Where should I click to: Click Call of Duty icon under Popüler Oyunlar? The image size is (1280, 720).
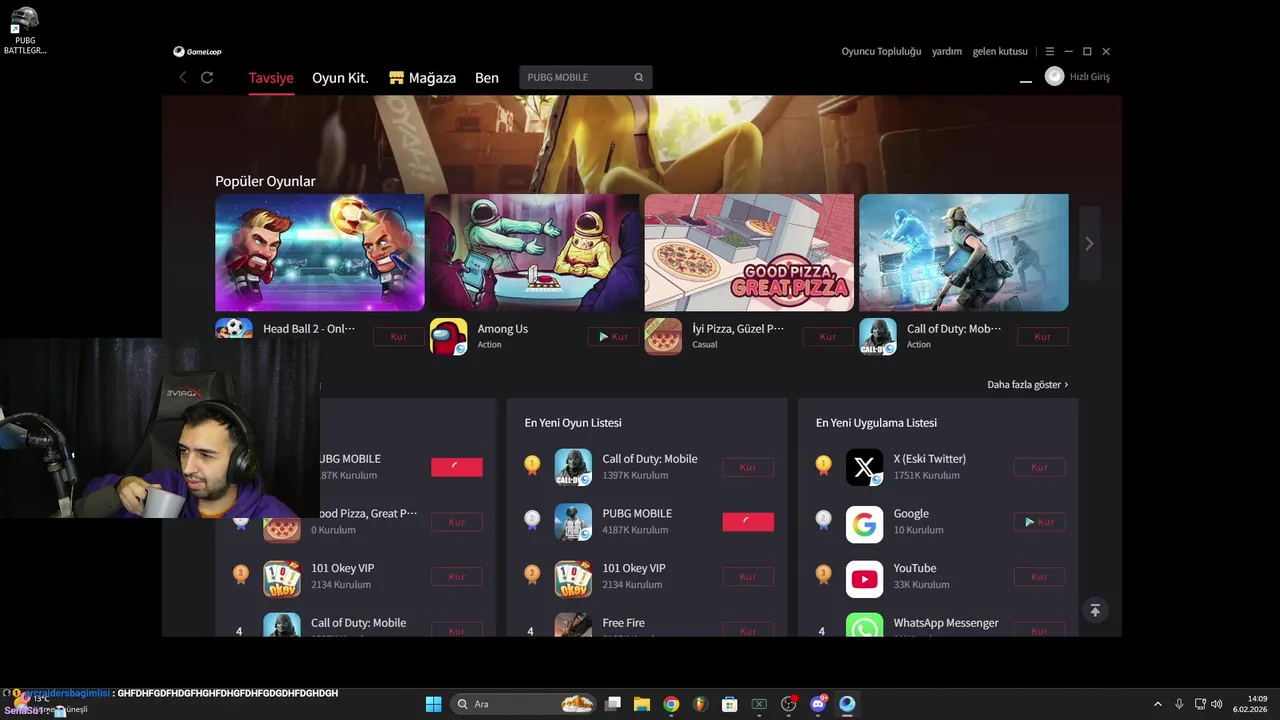878,337
